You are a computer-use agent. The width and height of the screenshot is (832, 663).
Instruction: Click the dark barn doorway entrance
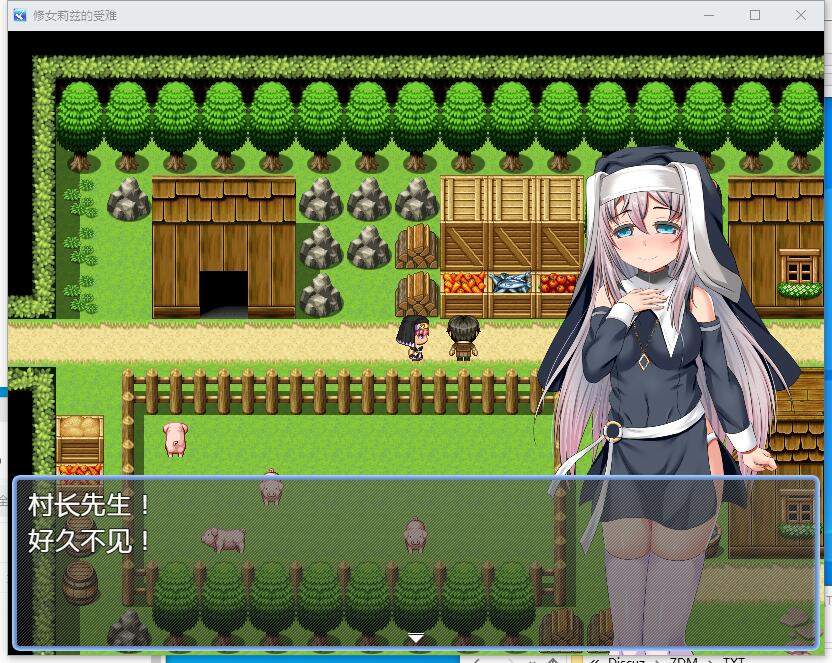pos(223,294)
